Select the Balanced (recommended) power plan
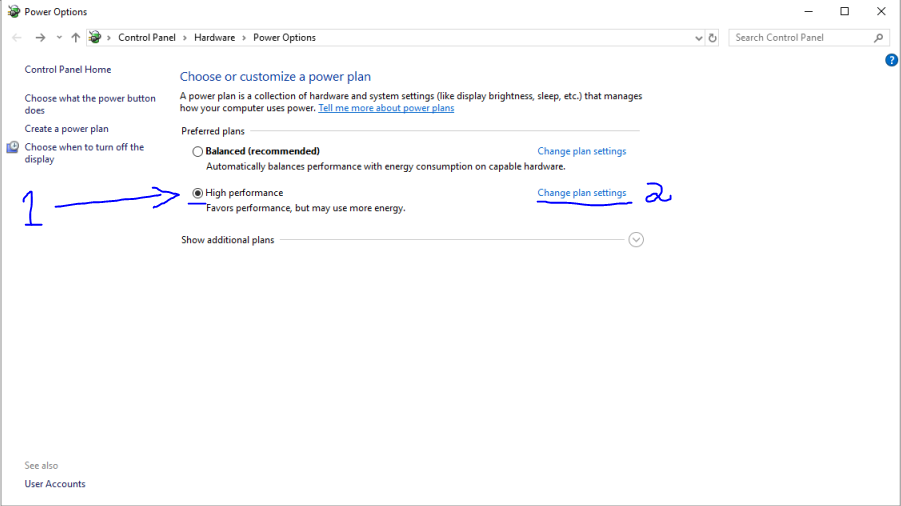Screen dimensions: 901x506 click(197, 152)
